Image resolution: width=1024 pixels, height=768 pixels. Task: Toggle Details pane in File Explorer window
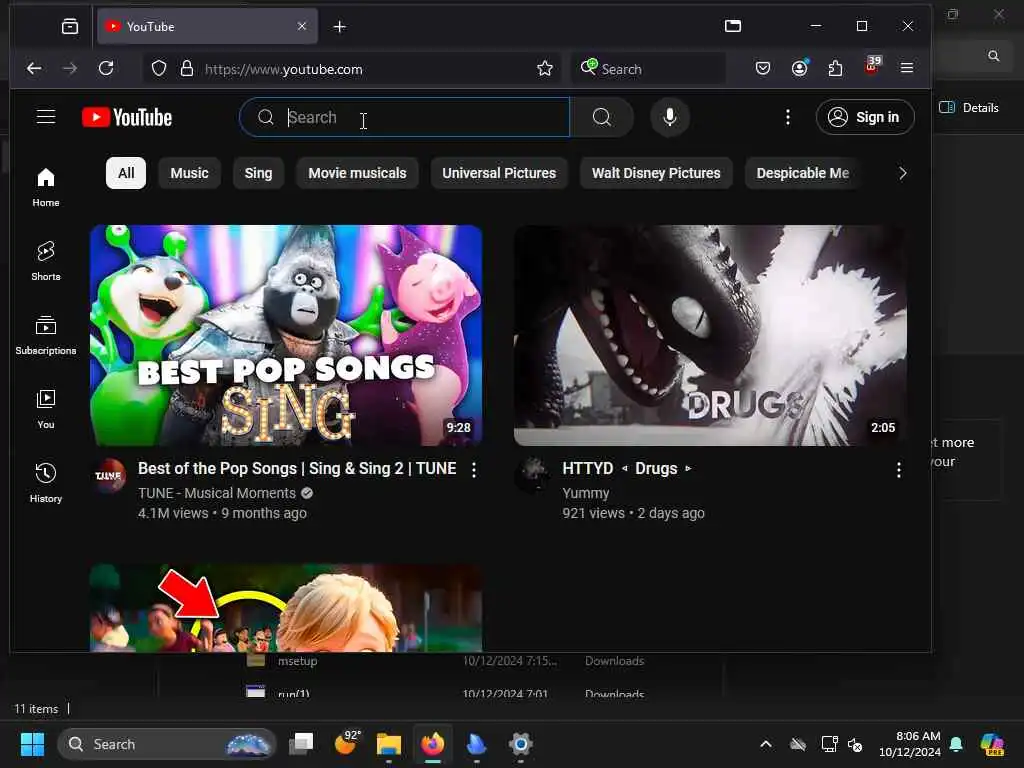point(968,108)
